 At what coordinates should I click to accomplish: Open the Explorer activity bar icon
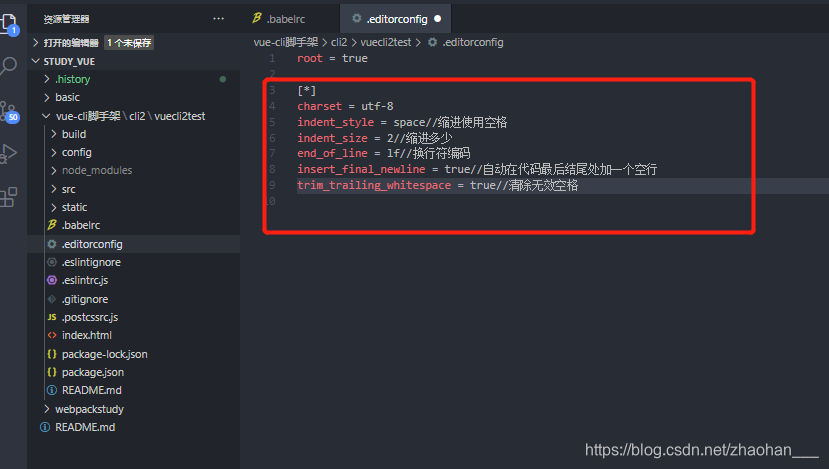pos(8,24)
